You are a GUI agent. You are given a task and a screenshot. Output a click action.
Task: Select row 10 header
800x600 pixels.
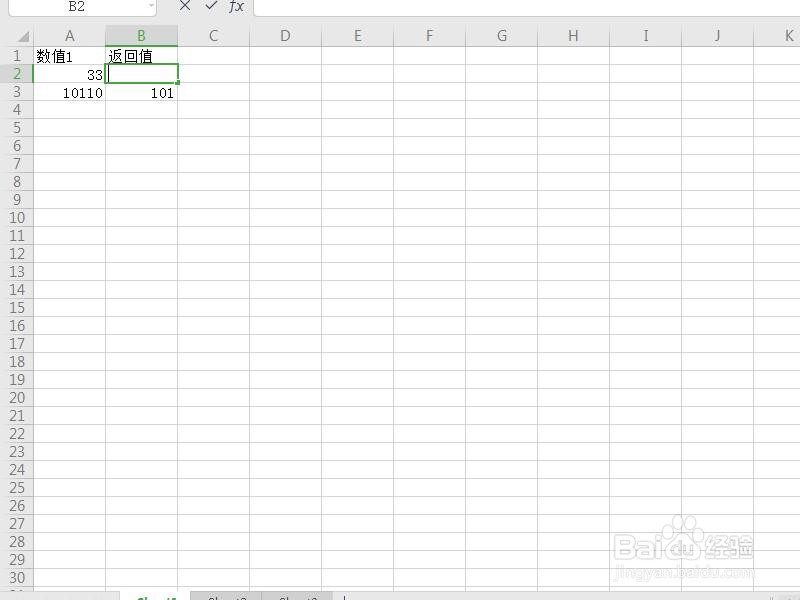coord(17,218)
